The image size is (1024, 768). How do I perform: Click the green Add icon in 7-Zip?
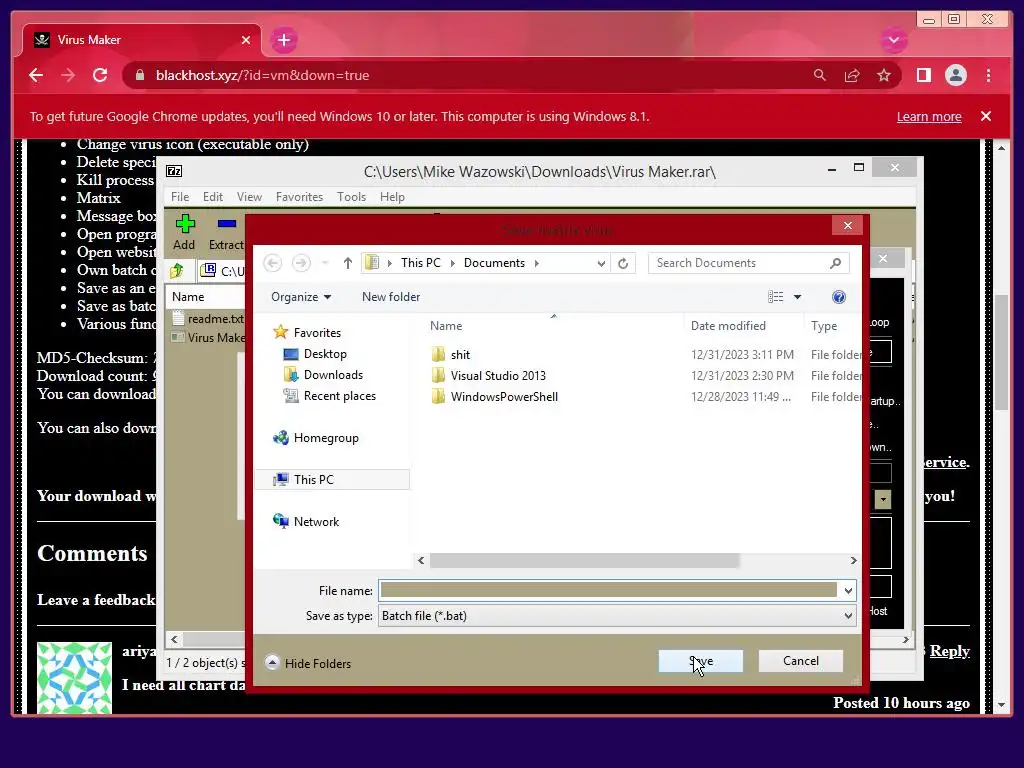click(185, 224)
